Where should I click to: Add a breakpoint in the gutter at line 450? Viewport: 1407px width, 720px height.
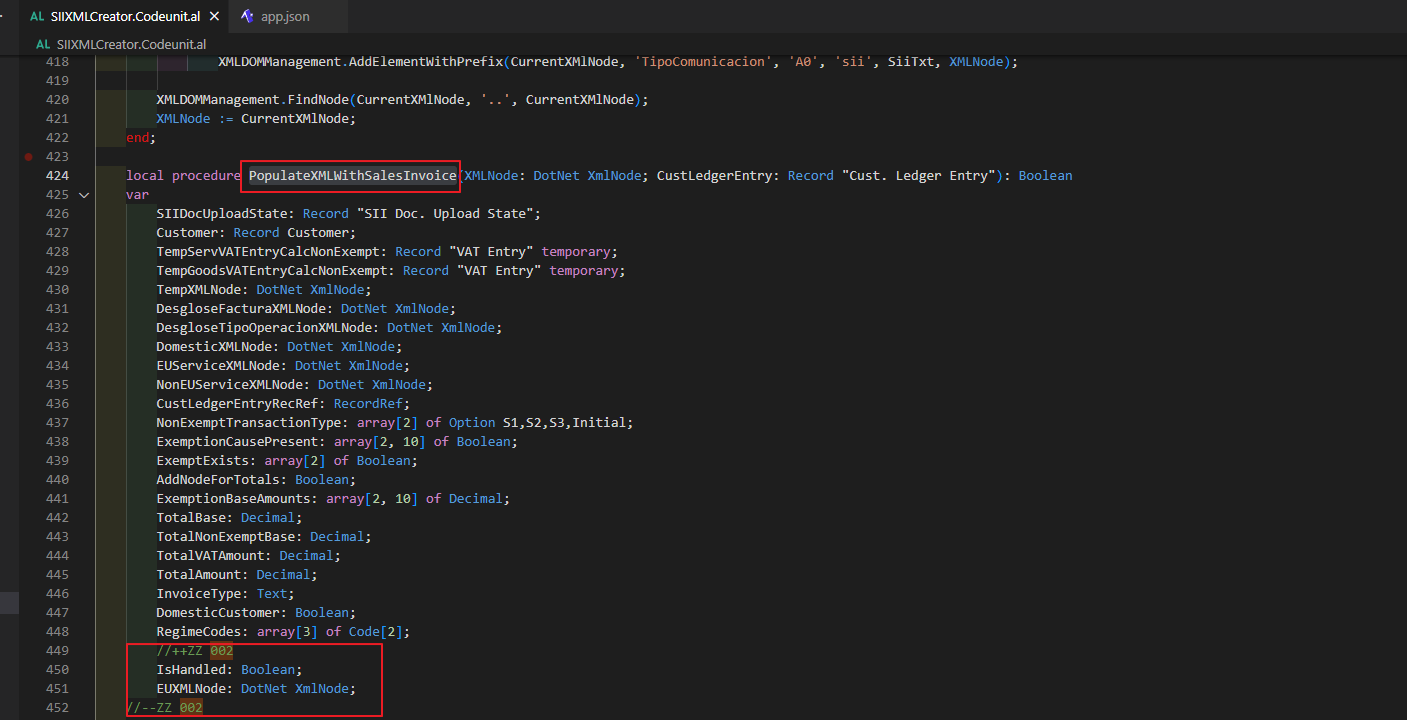[29, 669]
